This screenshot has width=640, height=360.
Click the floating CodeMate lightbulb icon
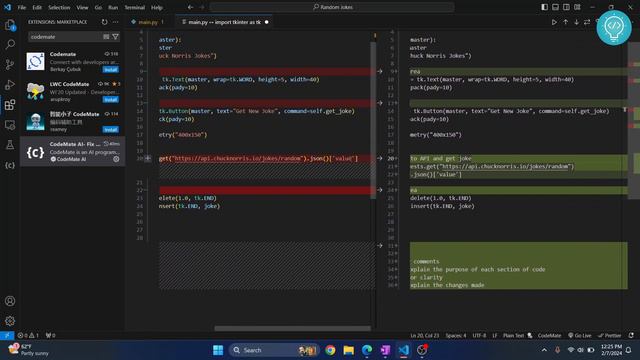[614, 27]
